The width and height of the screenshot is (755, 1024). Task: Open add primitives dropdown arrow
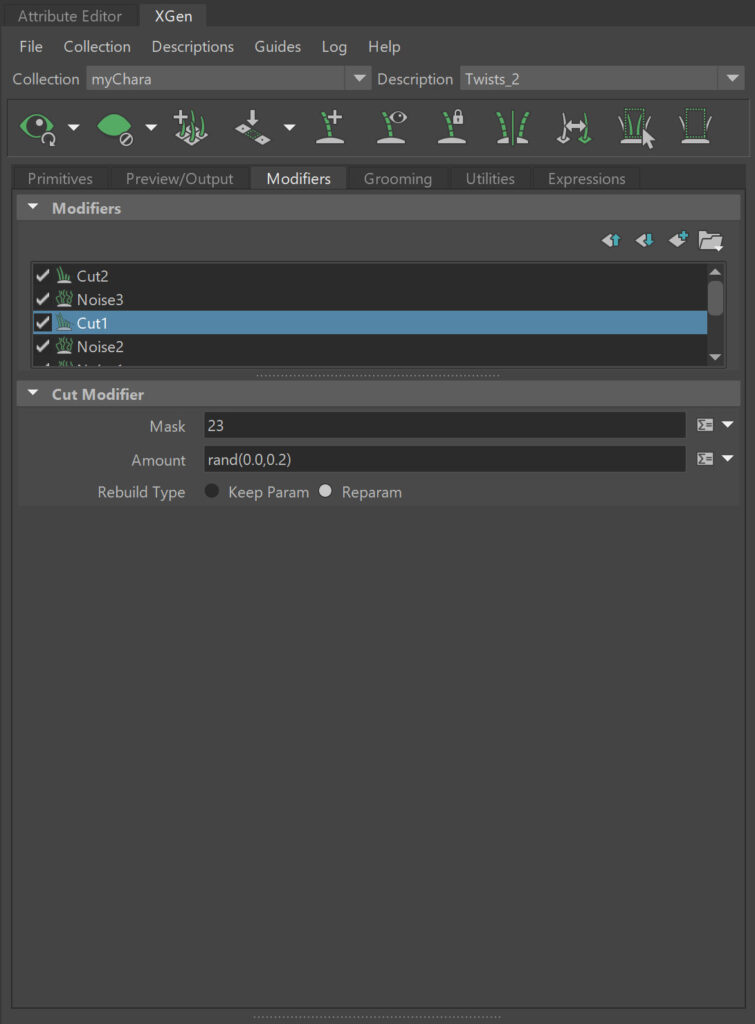(x=289, y=127)
